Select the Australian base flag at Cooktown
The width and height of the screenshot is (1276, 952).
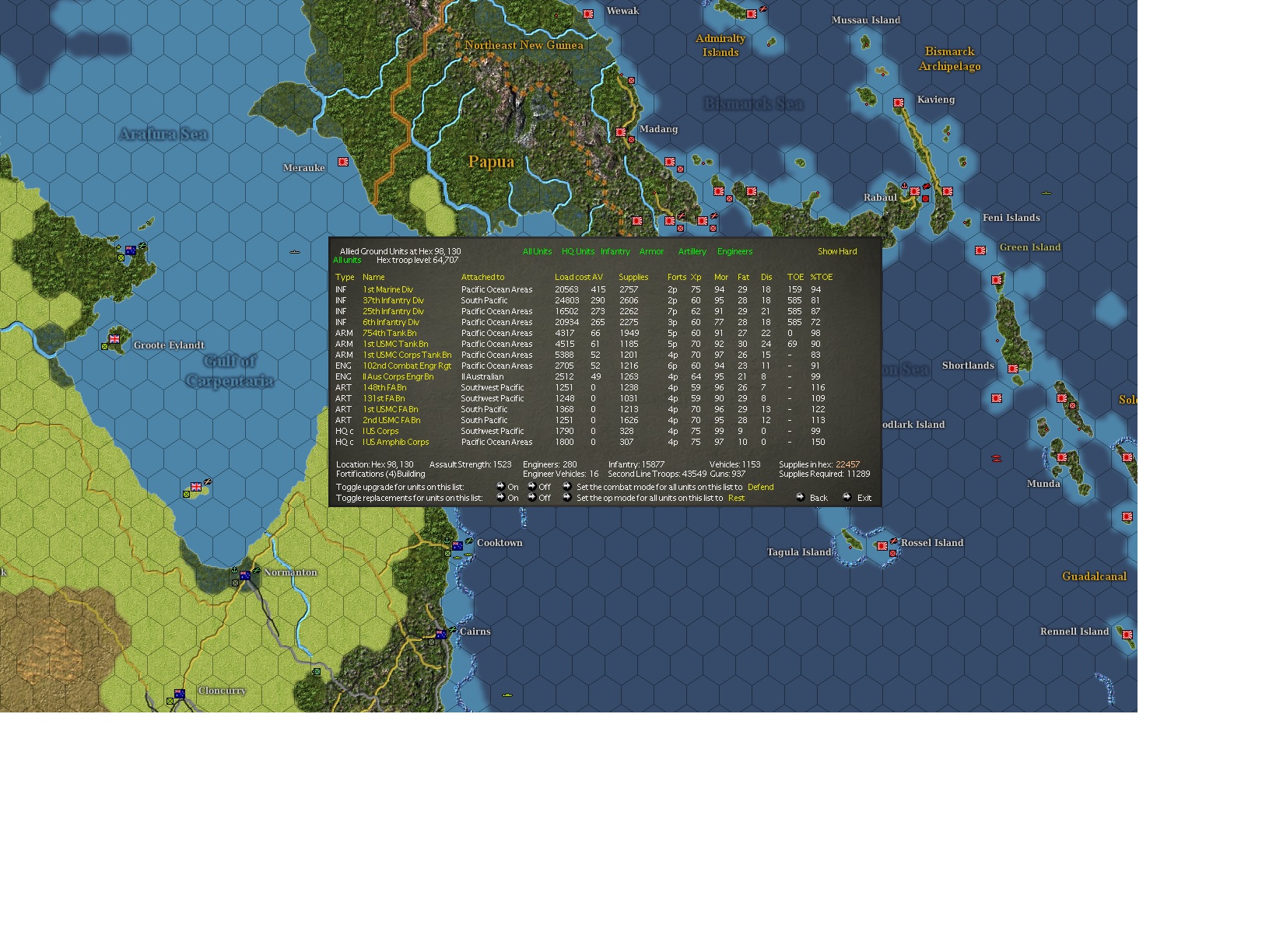457,546
